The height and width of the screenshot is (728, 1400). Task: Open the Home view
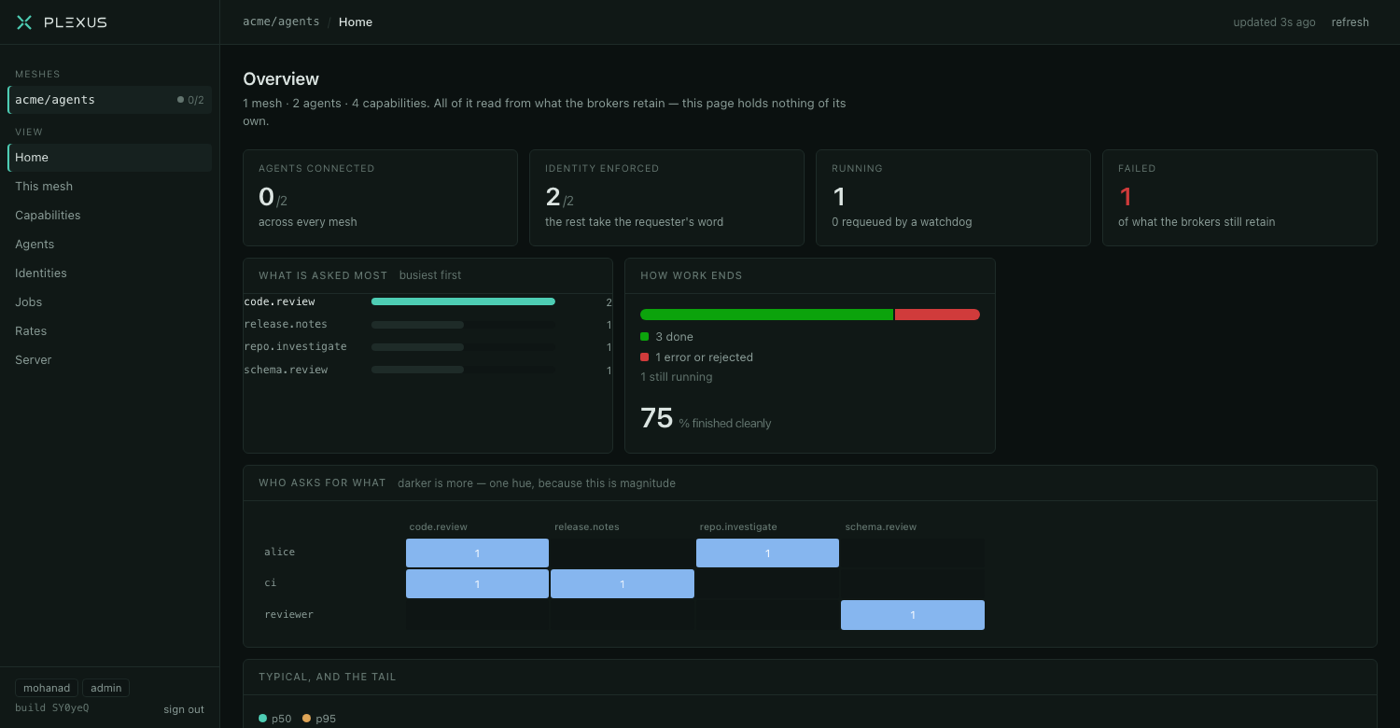point(110,157)
